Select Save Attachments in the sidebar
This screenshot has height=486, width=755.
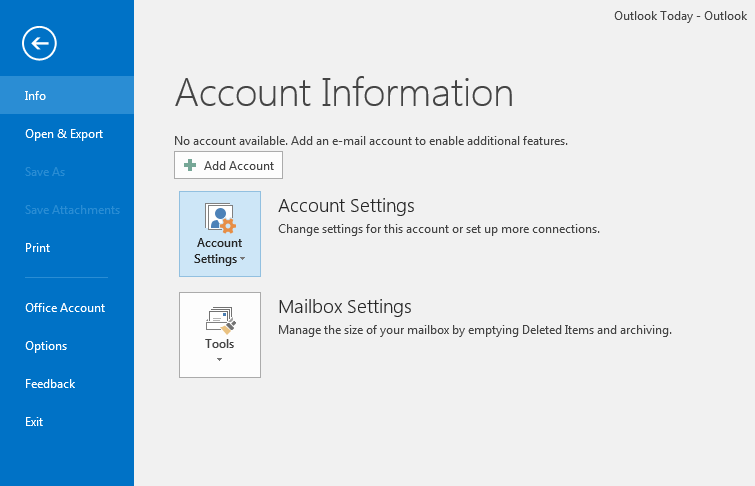(x=72, y=210)
